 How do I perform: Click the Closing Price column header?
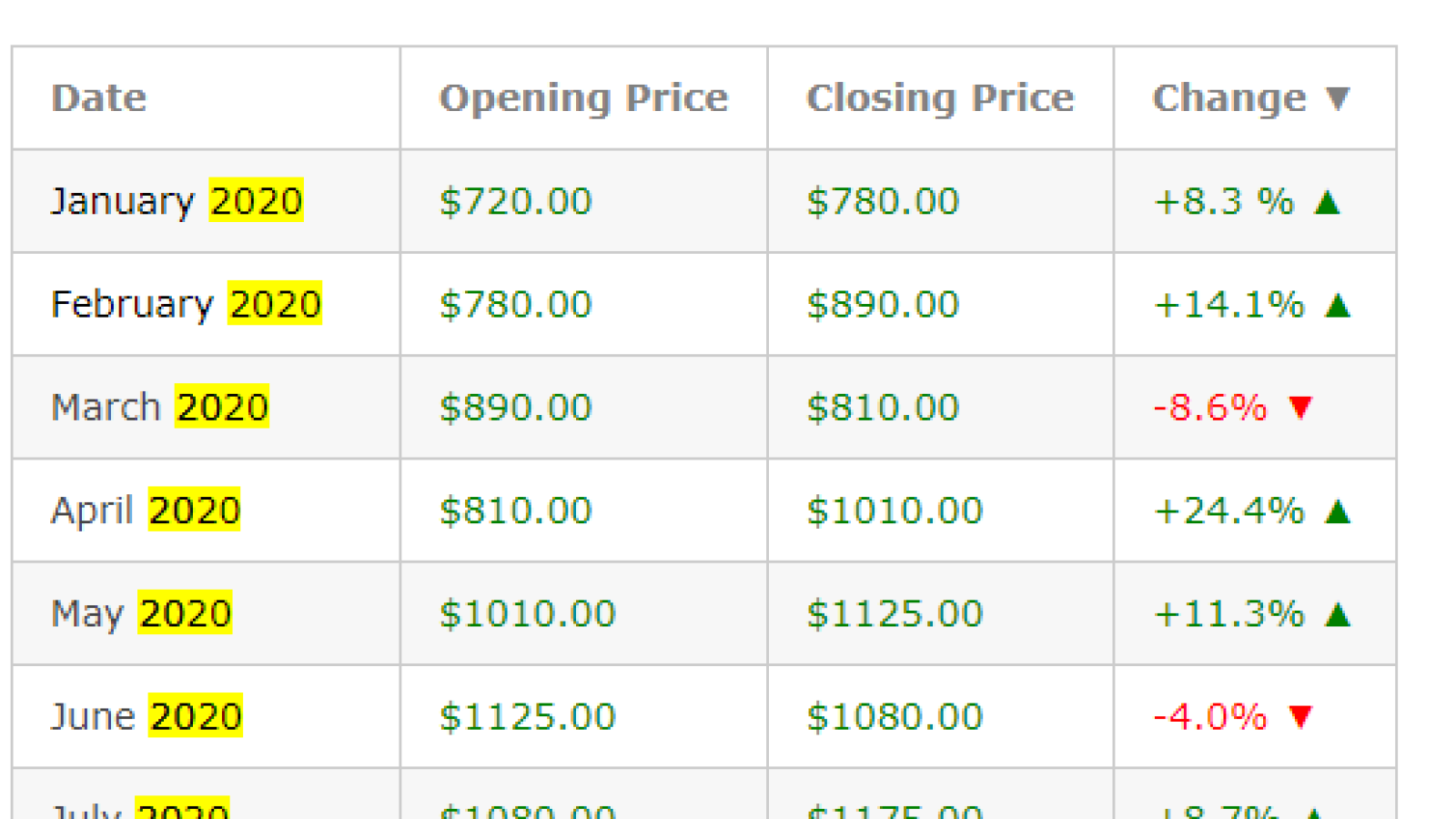point(940,97)
